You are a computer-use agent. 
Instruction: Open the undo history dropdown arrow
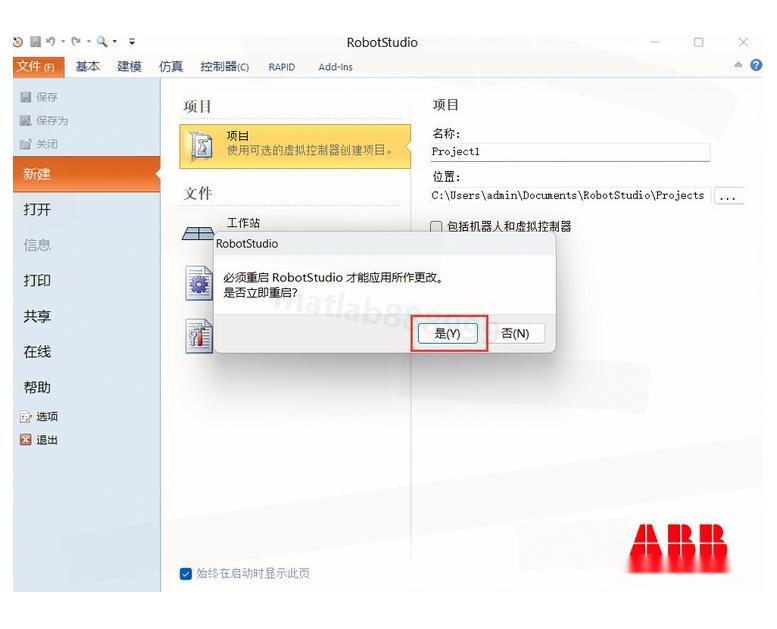pyautogui.click(x=63, y=42)
